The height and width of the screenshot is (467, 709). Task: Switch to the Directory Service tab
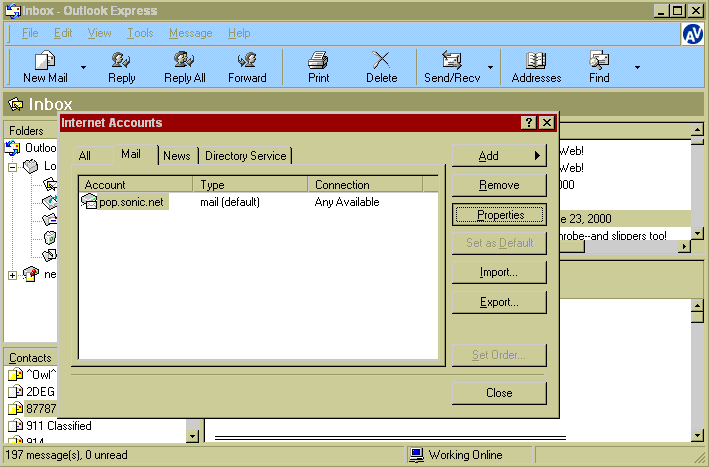tap(246, 156)
